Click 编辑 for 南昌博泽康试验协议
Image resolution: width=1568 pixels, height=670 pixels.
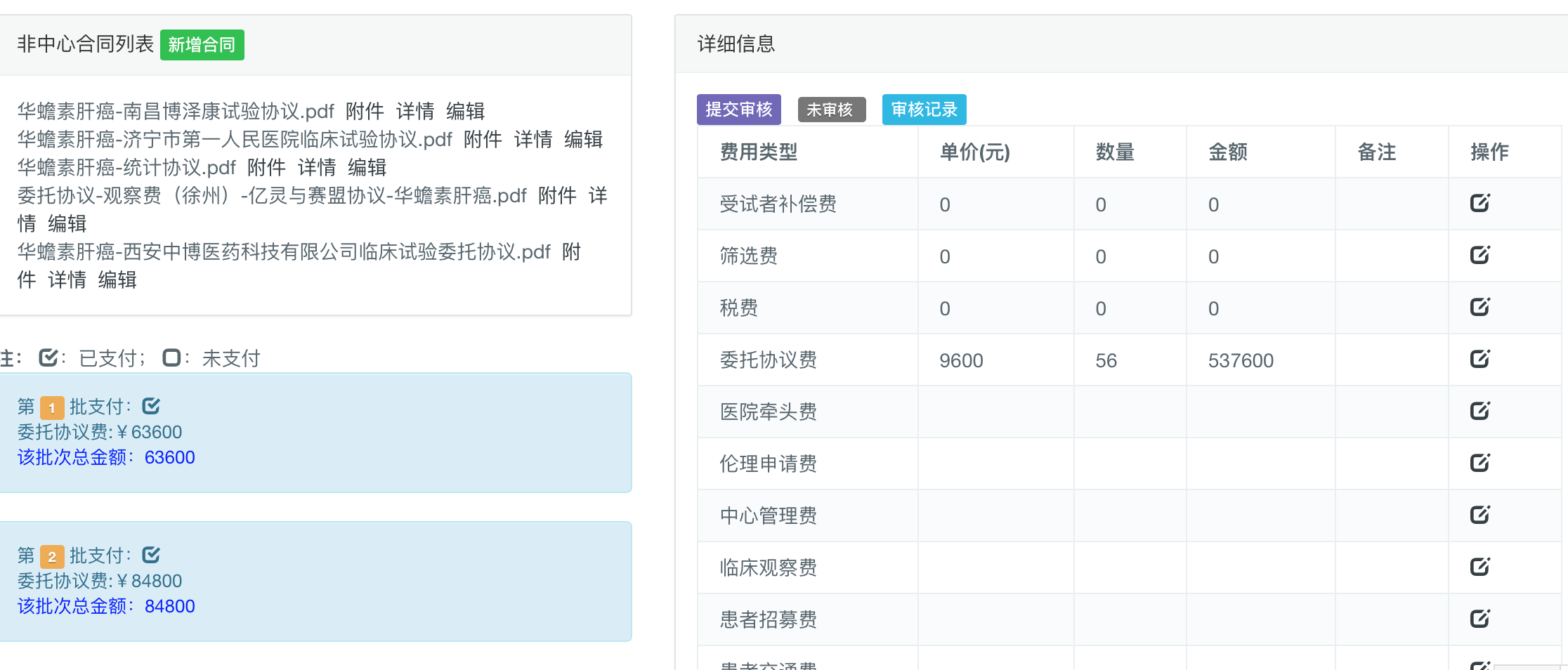click(466, 111)
